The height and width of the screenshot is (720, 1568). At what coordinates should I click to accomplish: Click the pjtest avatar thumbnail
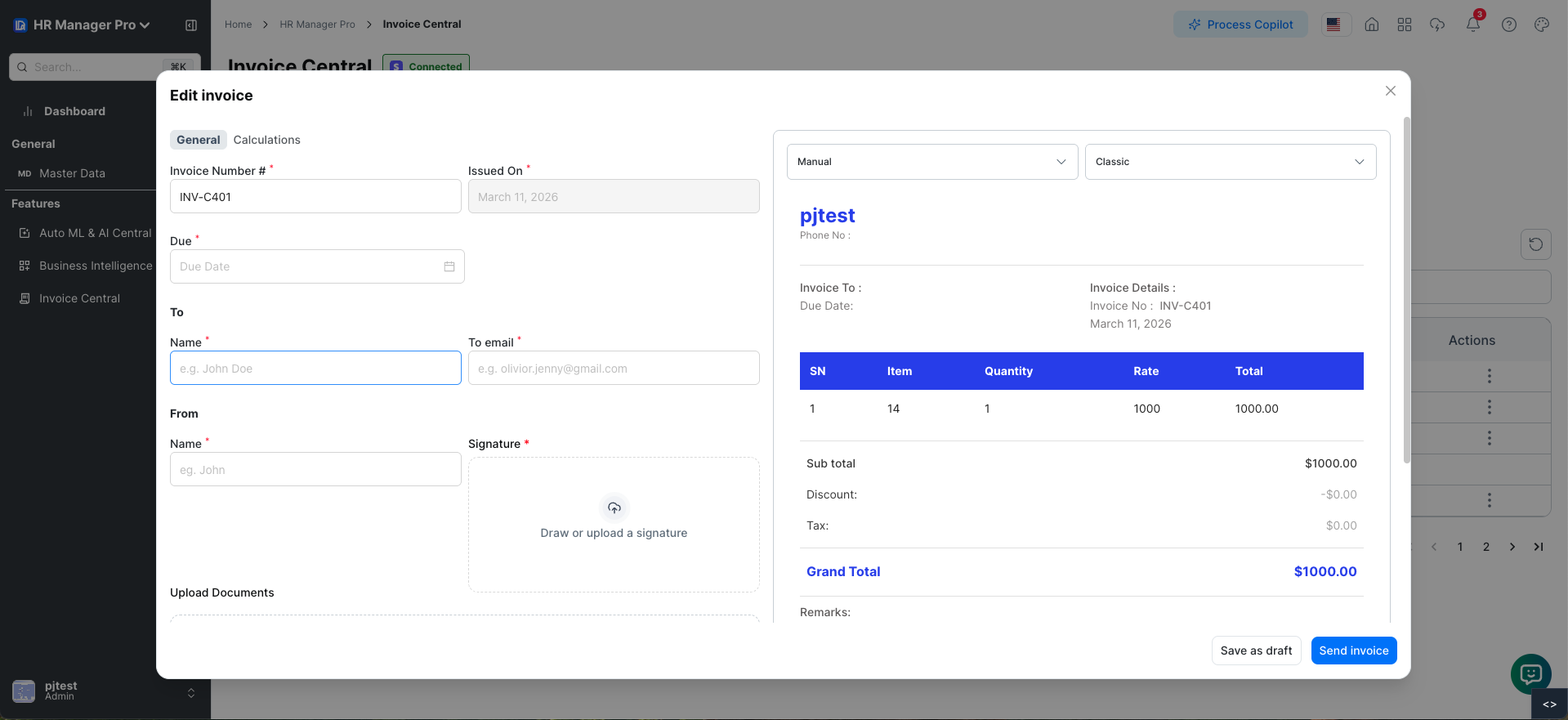[24, 691]
